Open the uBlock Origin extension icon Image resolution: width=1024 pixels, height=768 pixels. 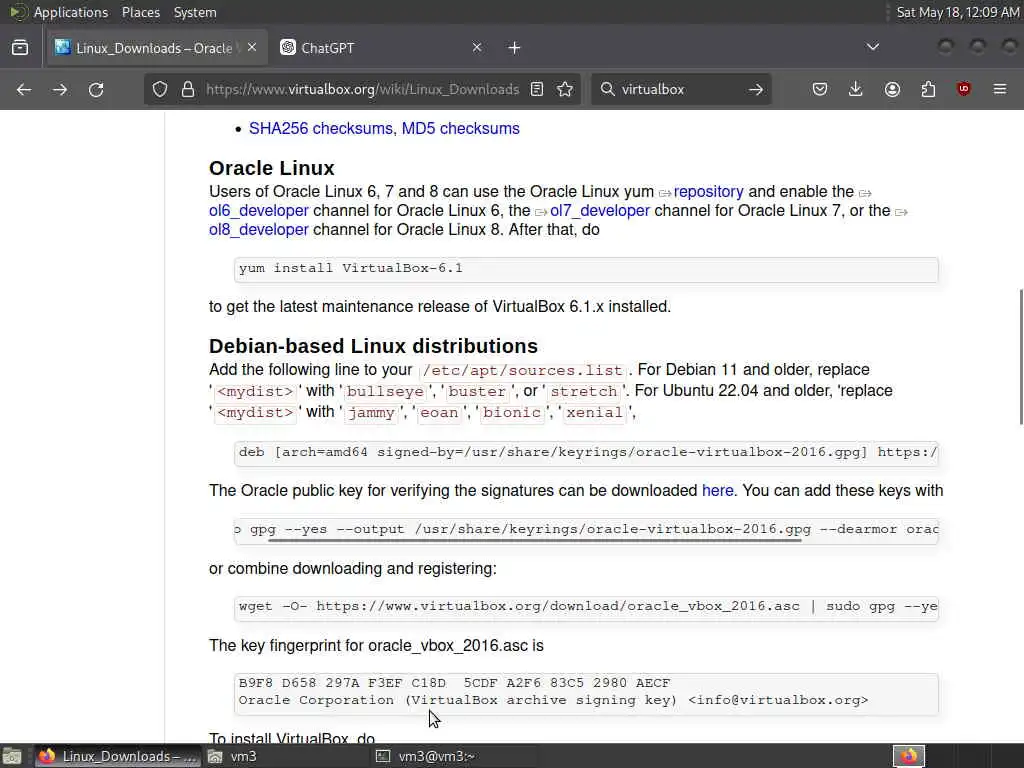pos(964,89)
